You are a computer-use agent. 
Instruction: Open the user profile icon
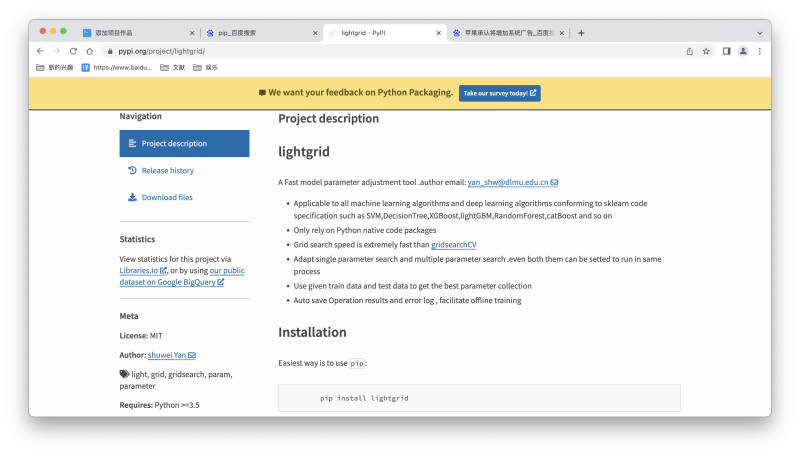743,51
